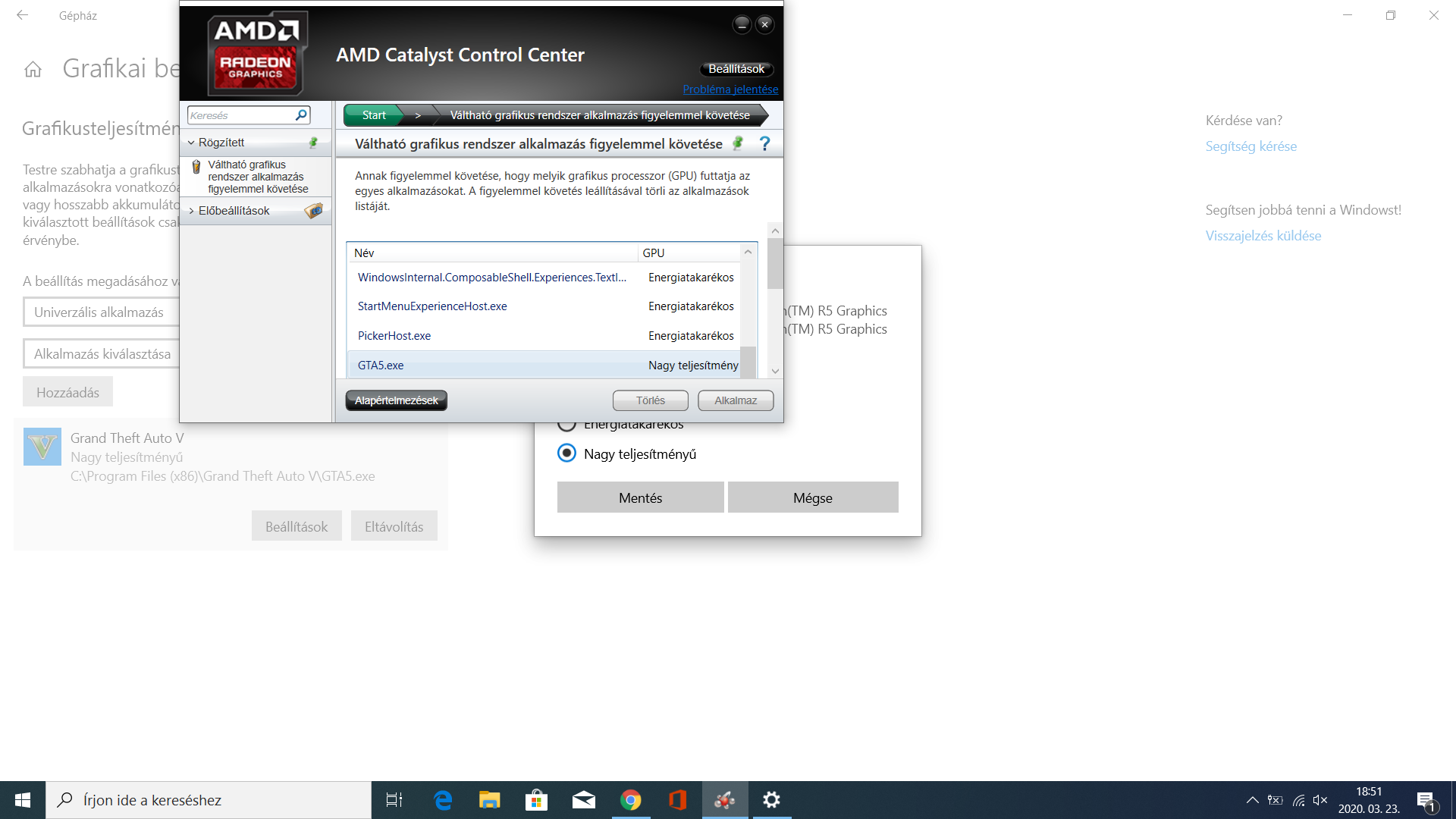Click the Alapértelmezések button
The image size is (1456, 819).
tap(396, 400)
